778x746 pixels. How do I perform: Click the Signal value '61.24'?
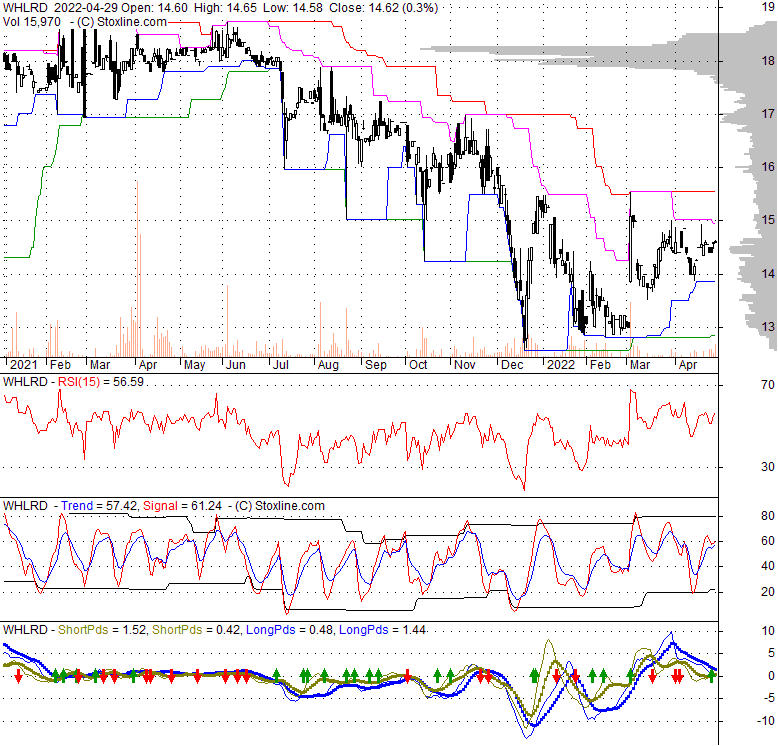click(206, 506)
